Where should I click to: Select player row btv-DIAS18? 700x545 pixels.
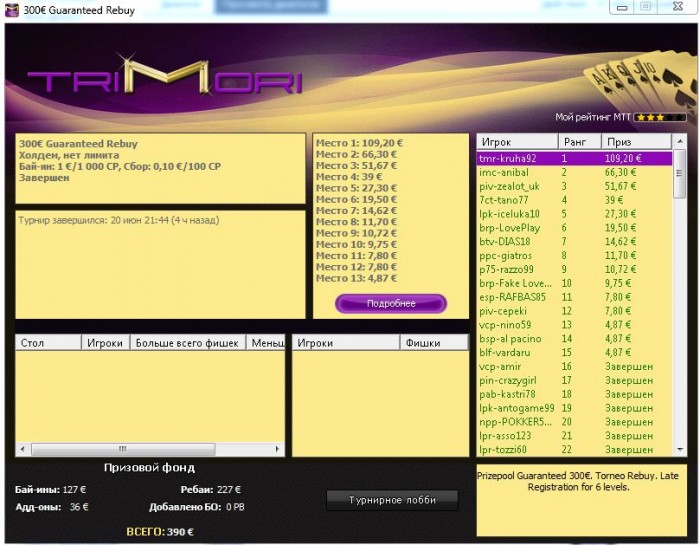tap(575, 241)
